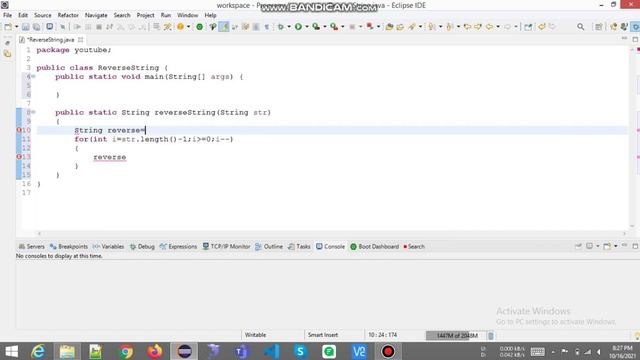
Task: Open the File menu
Action: tap(7, 15)
